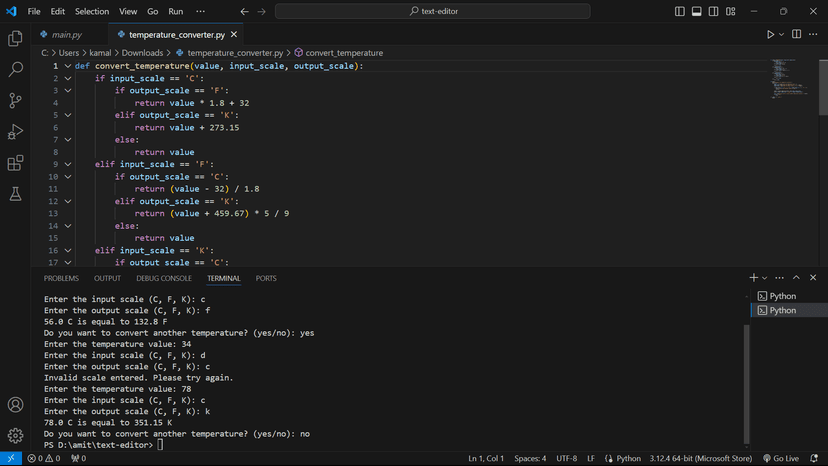Open the File menu
Viewport: 828px width, 466px height.
tap(34, 11)
